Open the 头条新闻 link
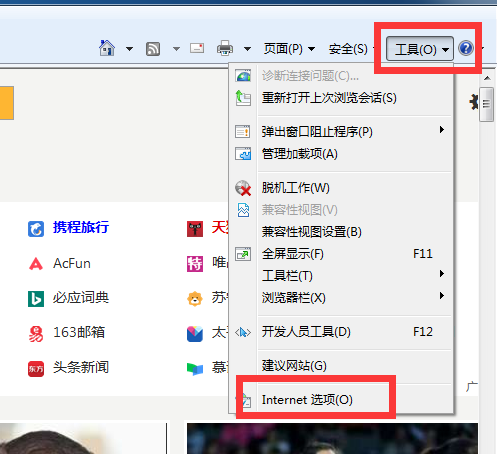Screen dimensions: 497x454 point(81,367)
